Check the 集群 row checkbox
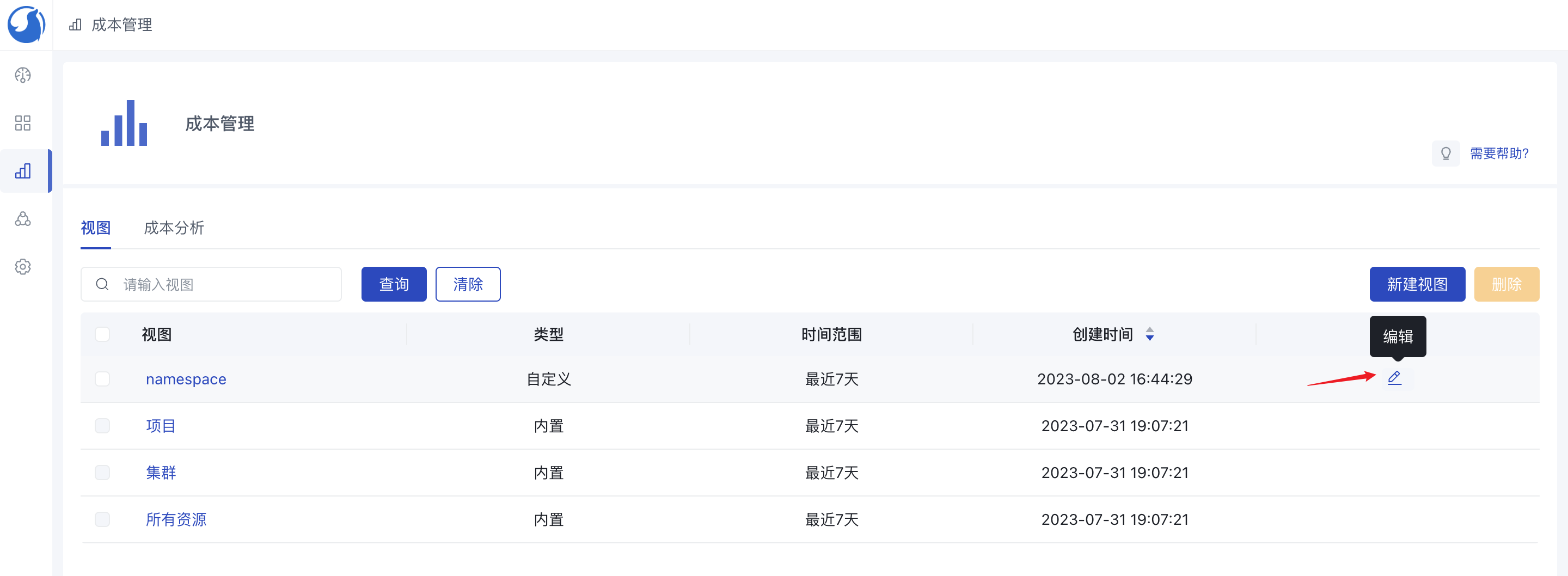1568x576 pixels. tap(102, 473)
